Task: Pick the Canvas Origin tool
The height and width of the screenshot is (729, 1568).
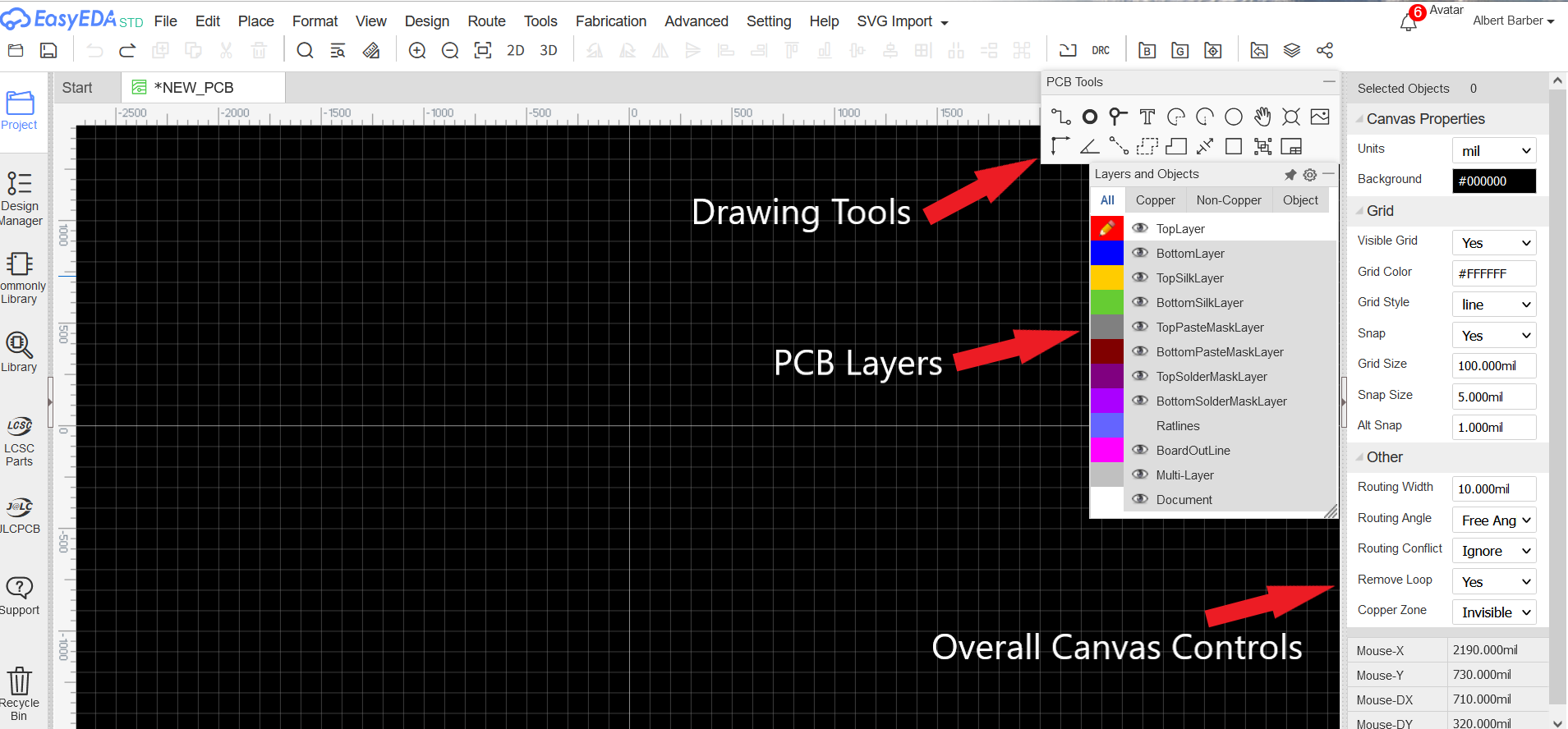Action: tap(1060, 146)
